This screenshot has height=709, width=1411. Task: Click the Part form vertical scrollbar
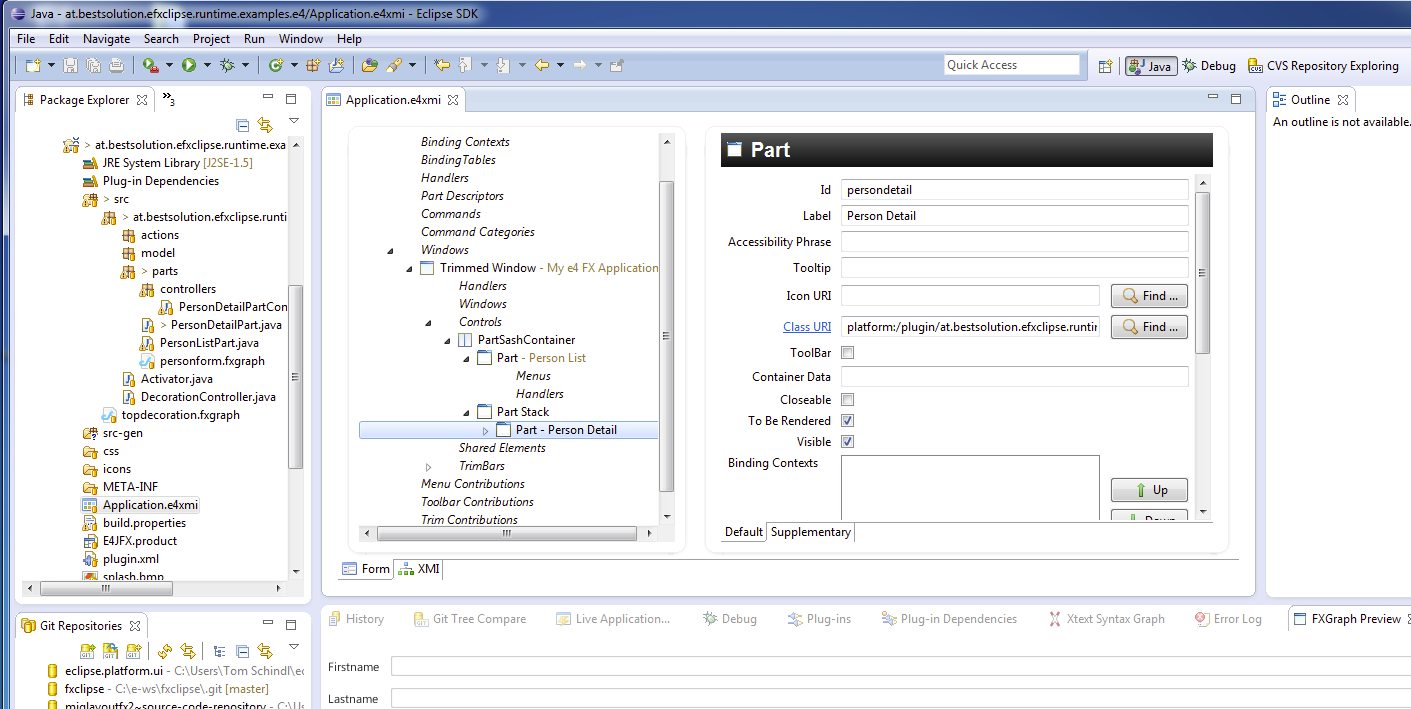tap(1202, 270)
